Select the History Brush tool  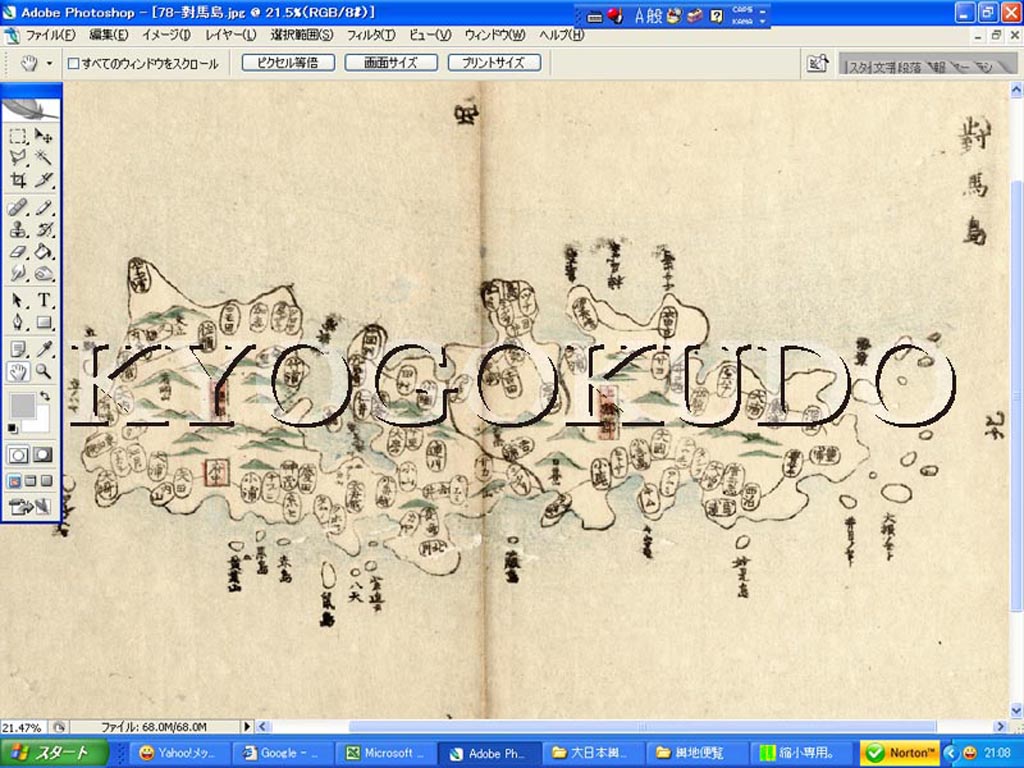[x=44, y=230]
